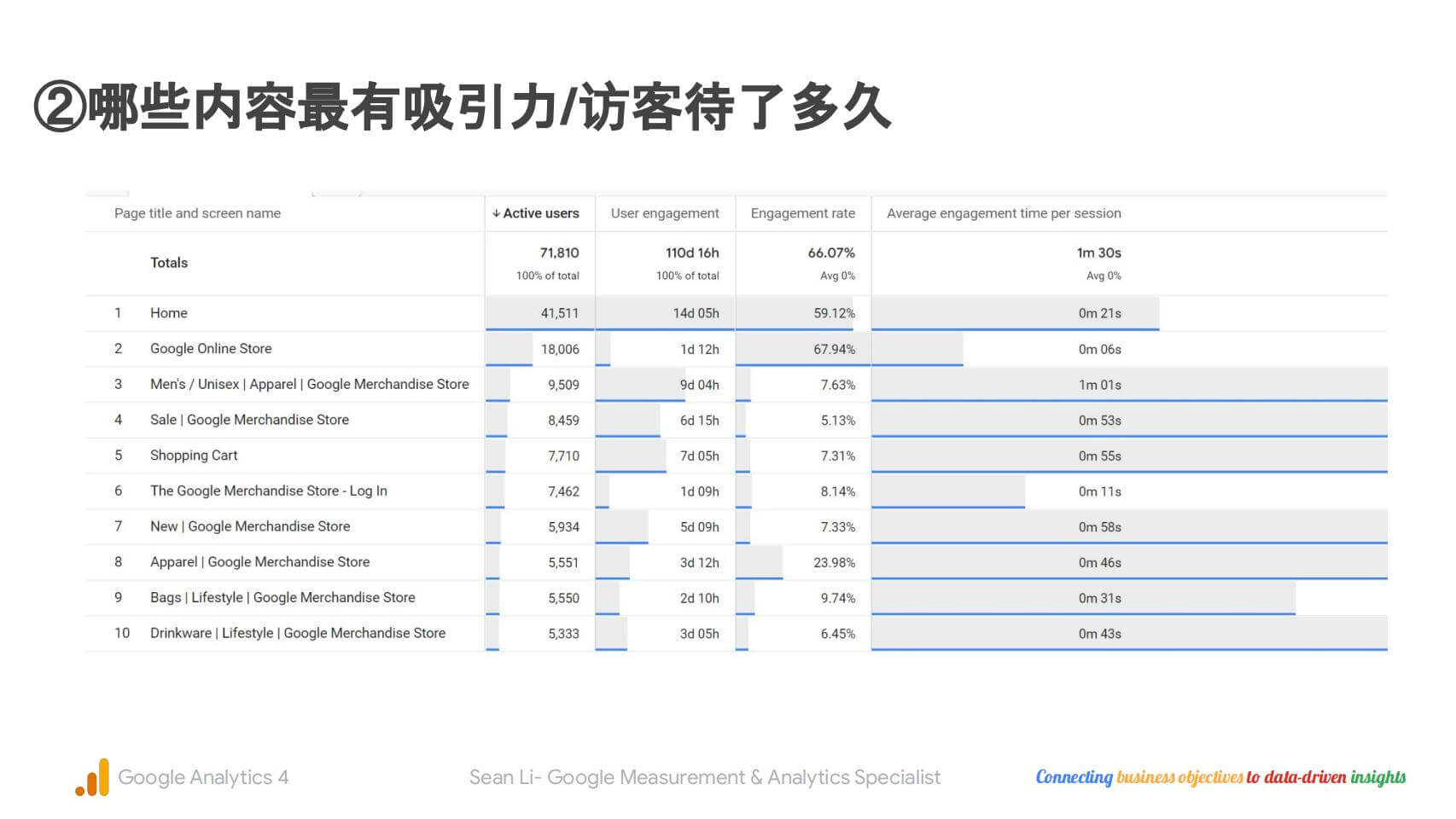1456x819 pixels.
Task: Open the Bags | Lifestyle page row
Action: pos(282,597)
